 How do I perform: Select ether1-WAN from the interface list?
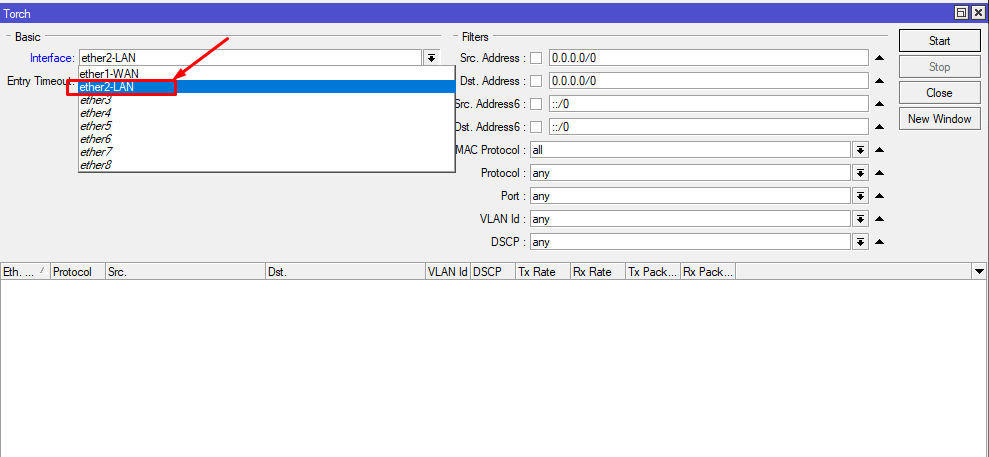(x=108, y=74)
